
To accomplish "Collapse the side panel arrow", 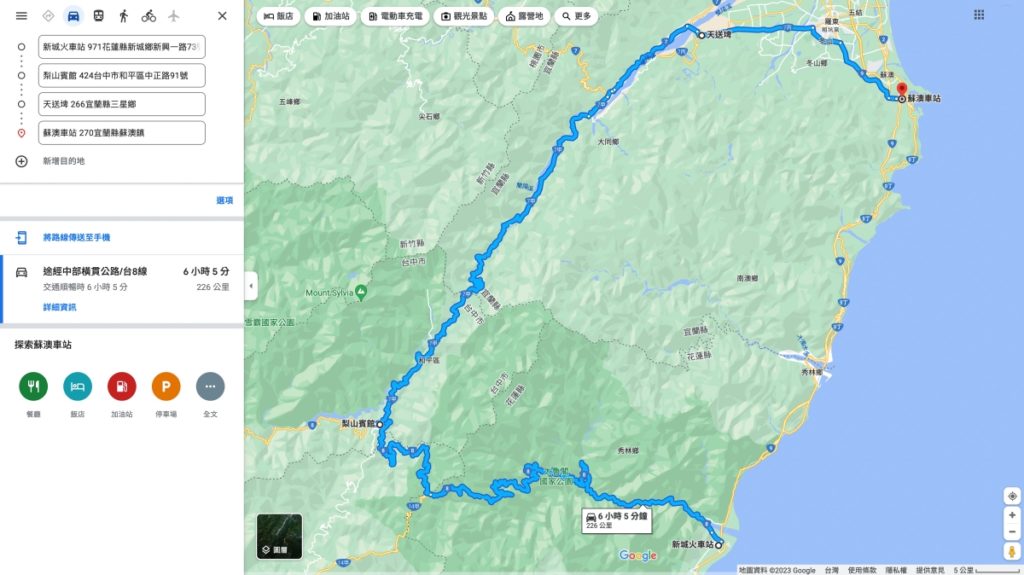I will click(x=251, y=286).
